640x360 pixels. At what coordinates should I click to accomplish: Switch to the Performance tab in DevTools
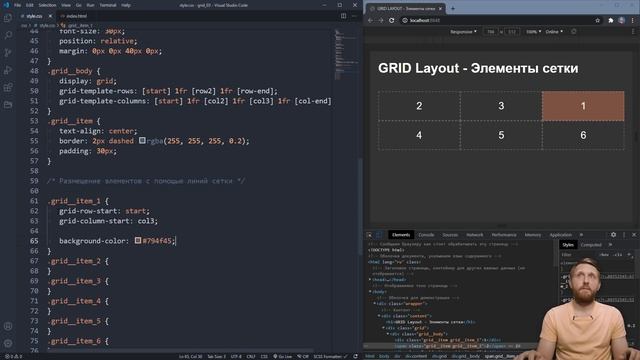pos(504,235)
